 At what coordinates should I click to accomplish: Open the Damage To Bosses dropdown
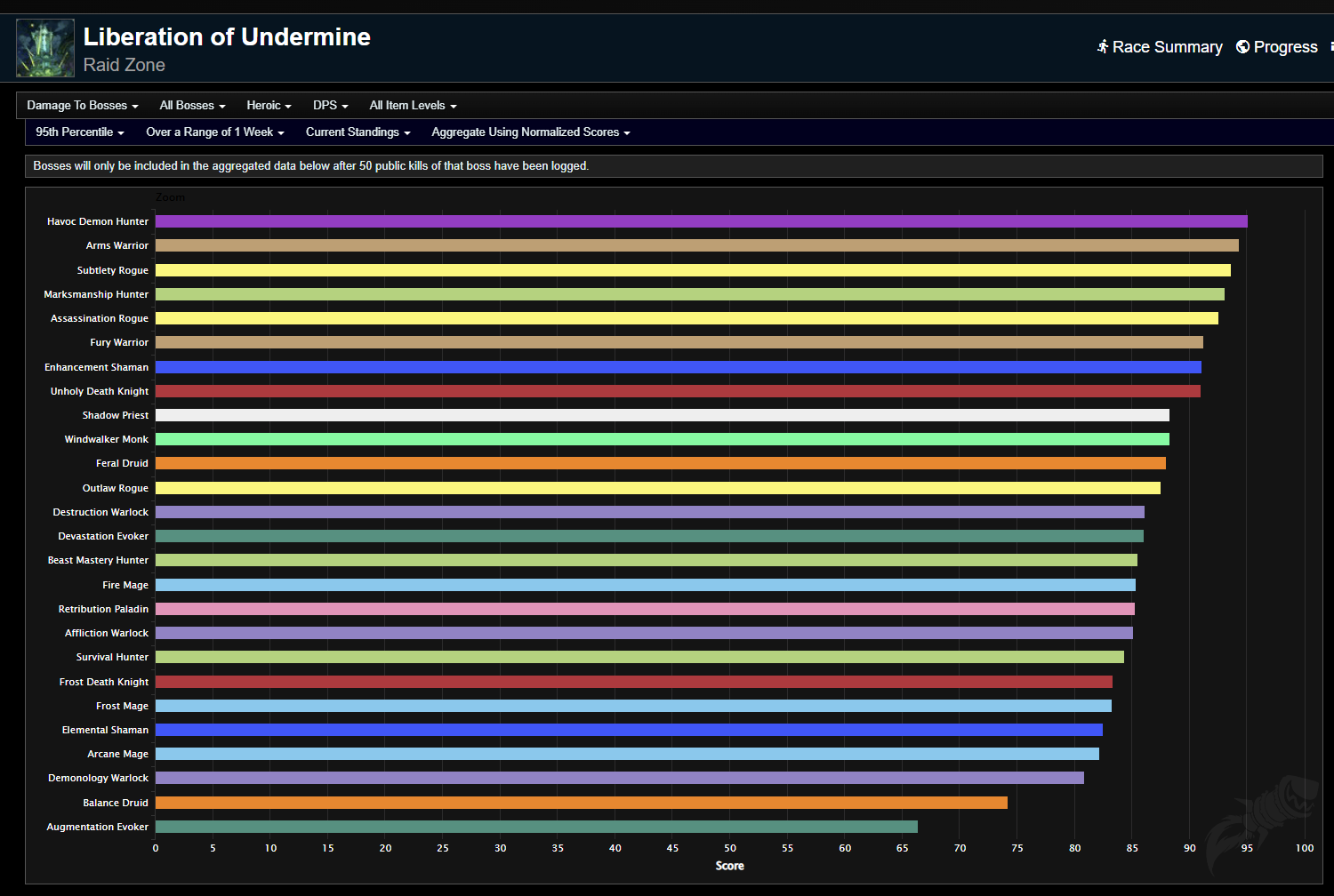coord(82,105)
